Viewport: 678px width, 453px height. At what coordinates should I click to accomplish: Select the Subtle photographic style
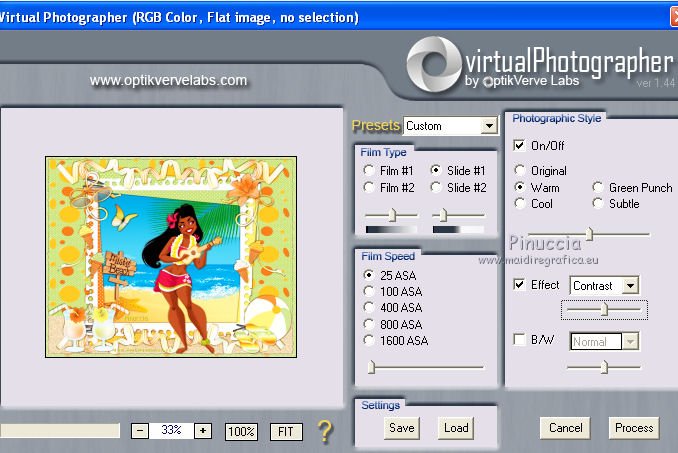pos(598,203)
